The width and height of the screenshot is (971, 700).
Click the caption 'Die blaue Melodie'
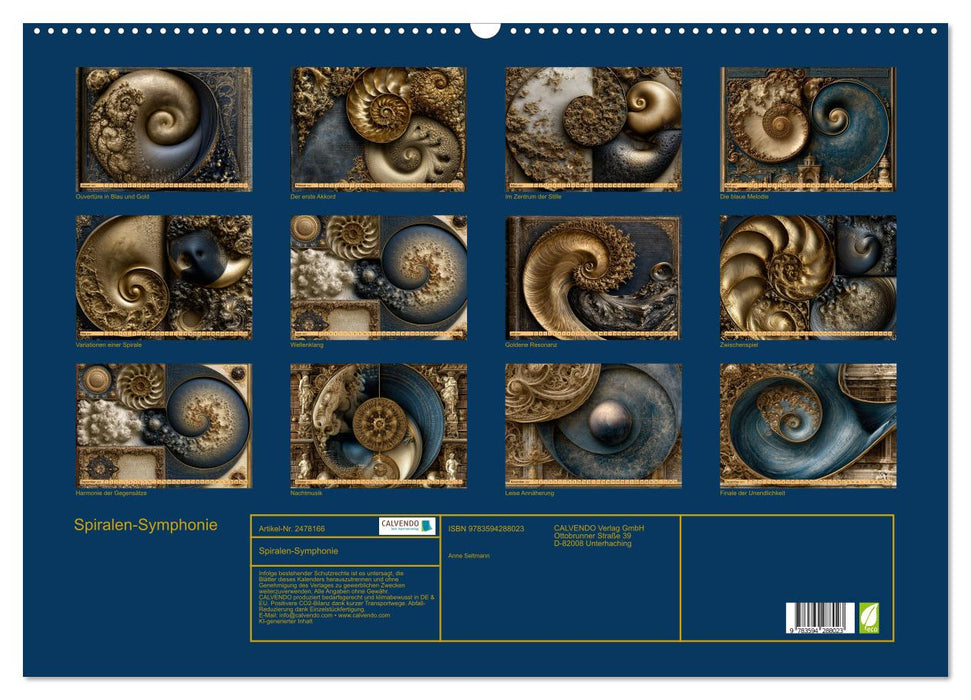(744, 196)
